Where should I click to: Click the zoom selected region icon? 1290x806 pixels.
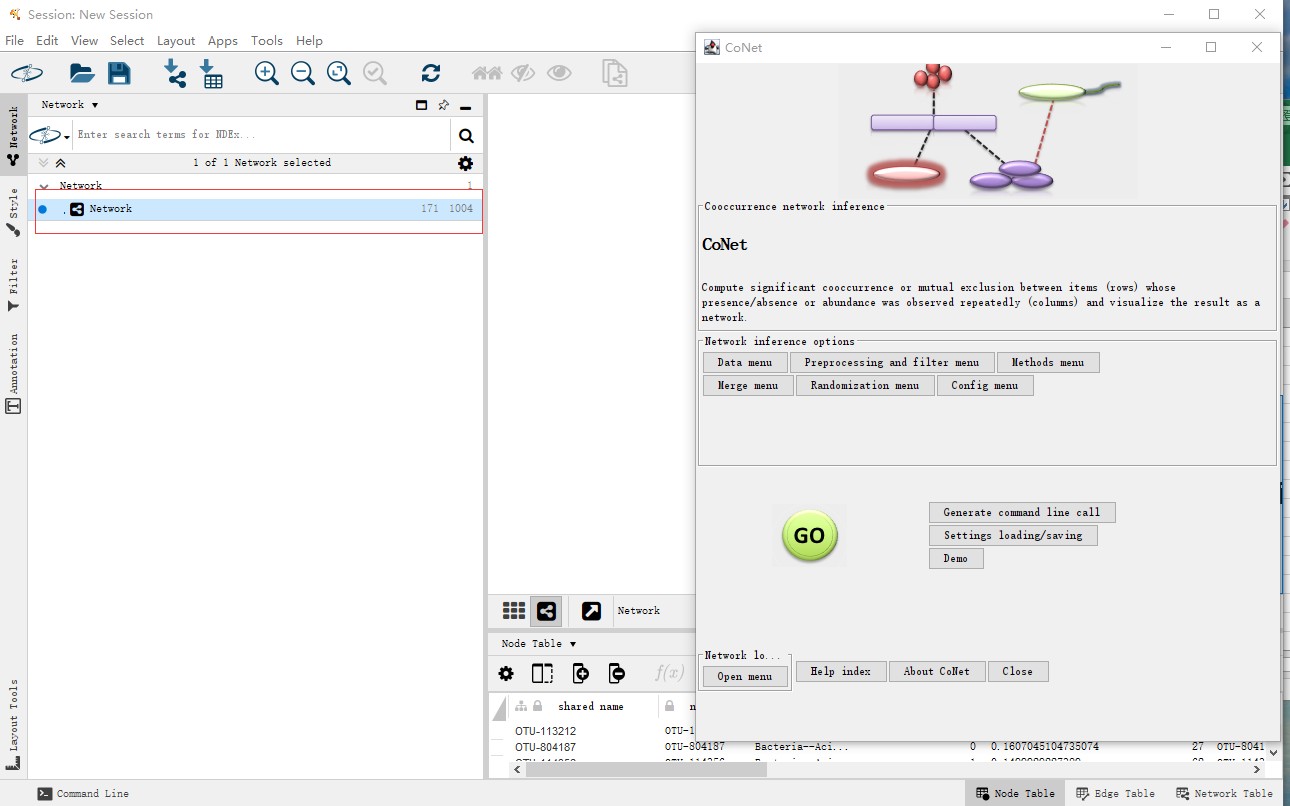click(x=375, y=73)
